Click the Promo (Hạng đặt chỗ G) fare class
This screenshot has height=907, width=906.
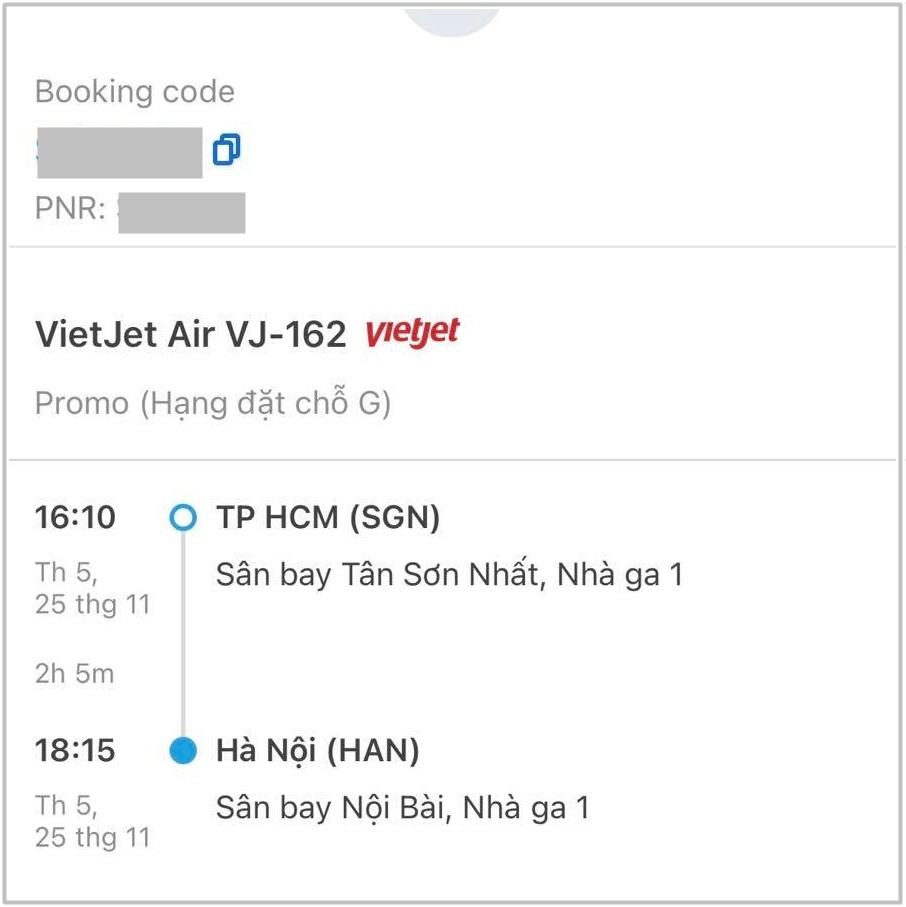click(x=212, y=404)
